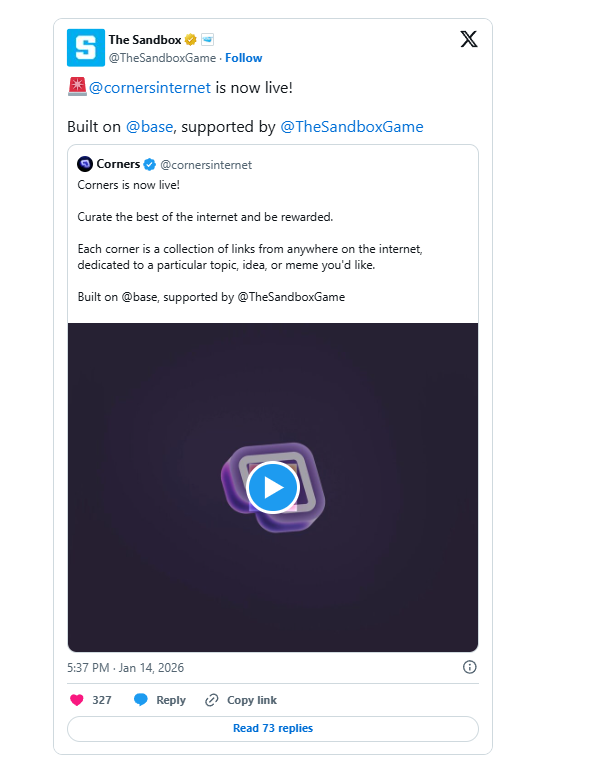
Task: Click the Corners quoted account name
Action: [118, 164]
